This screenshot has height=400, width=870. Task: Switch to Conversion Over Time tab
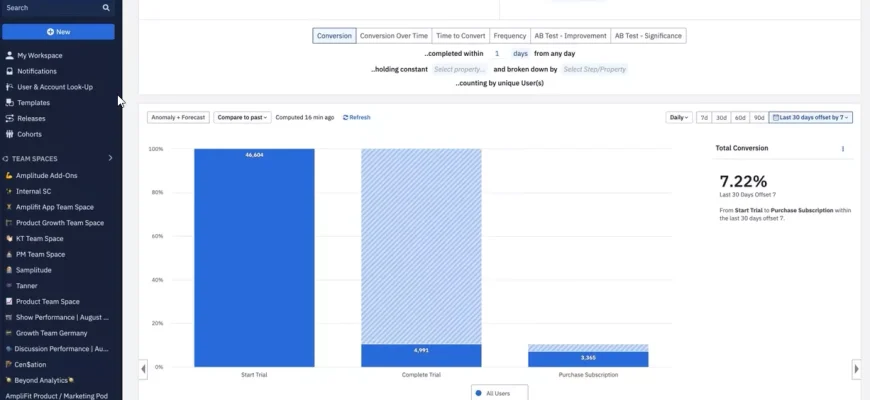394,36
